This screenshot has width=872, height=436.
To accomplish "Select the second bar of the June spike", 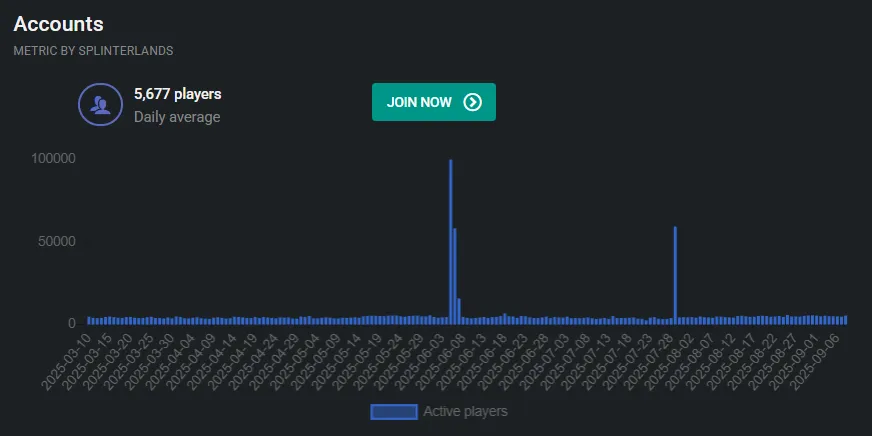I will (x=455, y=276).
